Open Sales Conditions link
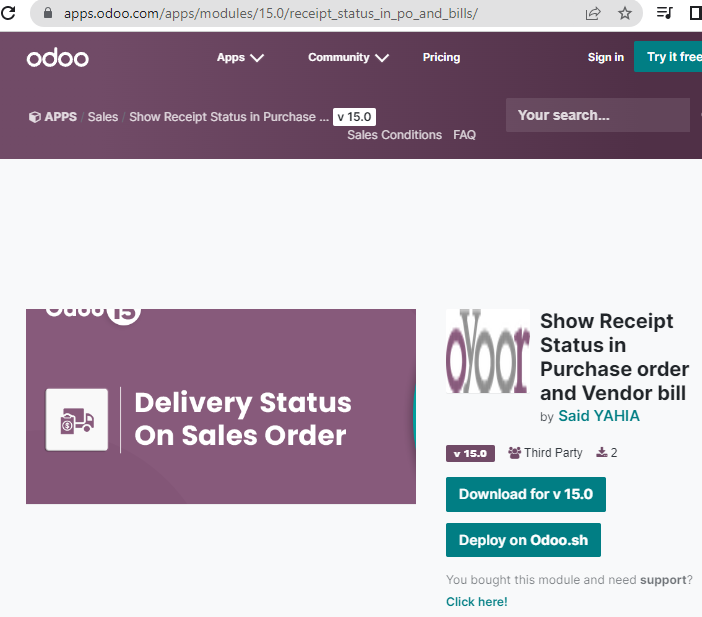 point(394,135)
